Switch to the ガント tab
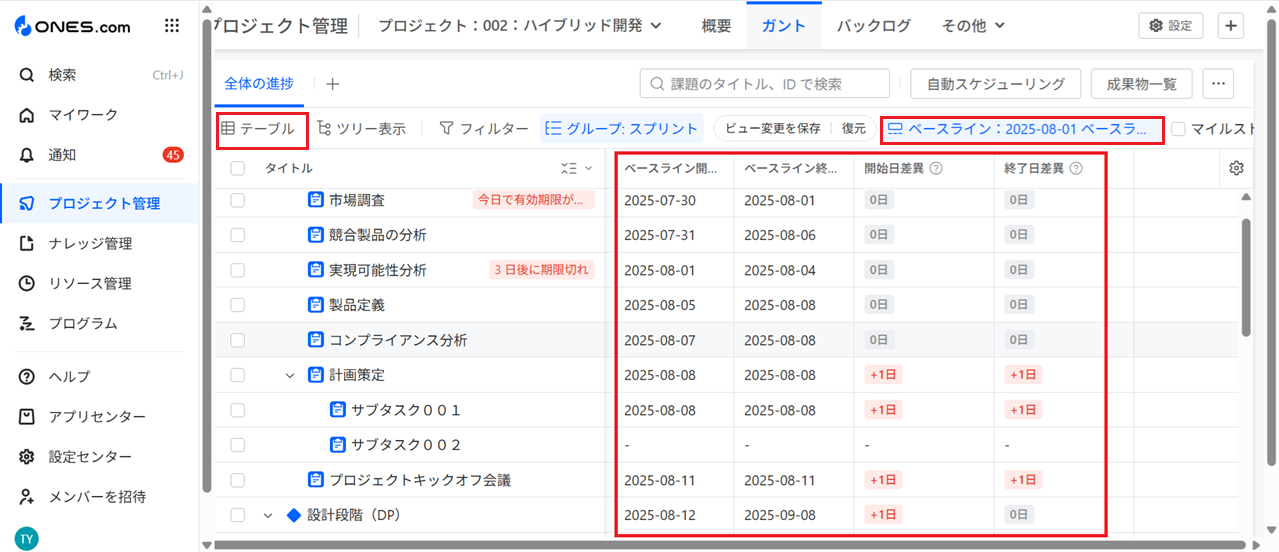The height and width of the screenshot is (552, 1279). click(x=784, y=26)
